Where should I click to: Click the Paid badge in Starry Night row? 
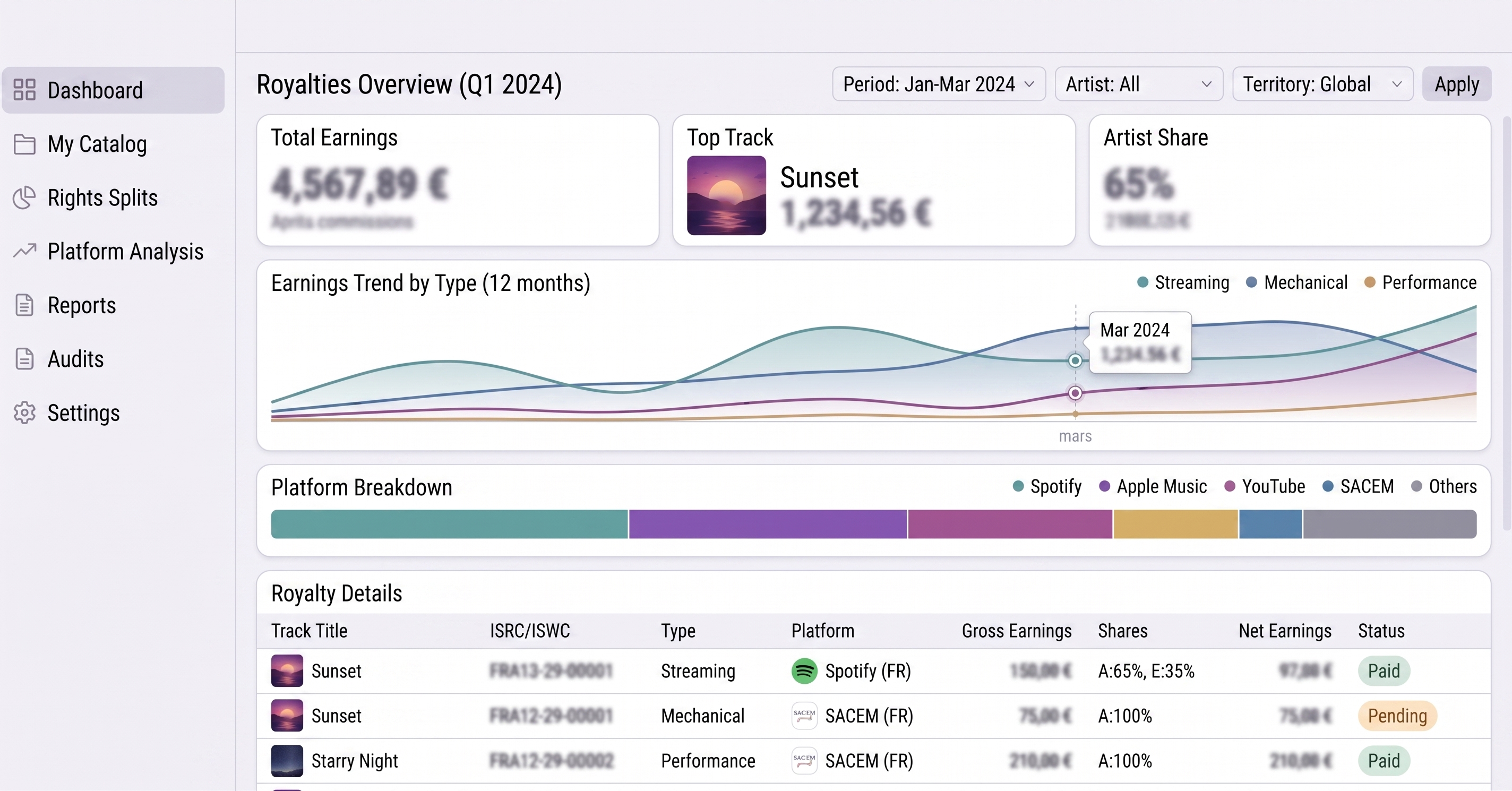(x=1384, y=761)
